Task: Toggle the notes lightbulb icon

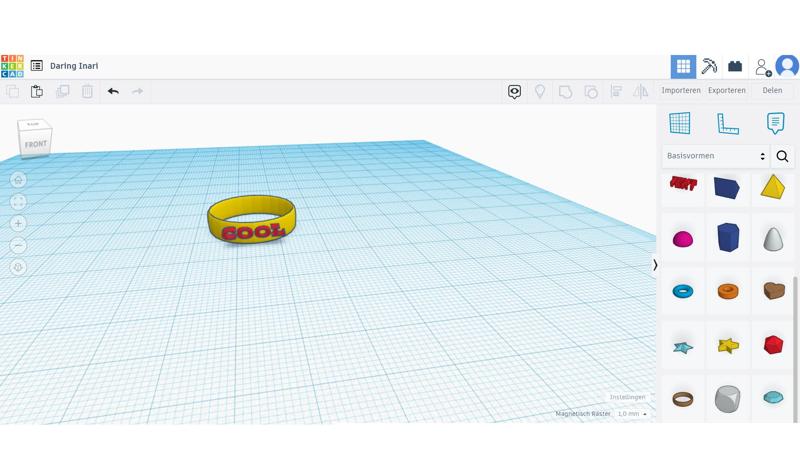Action: point(540,92)
